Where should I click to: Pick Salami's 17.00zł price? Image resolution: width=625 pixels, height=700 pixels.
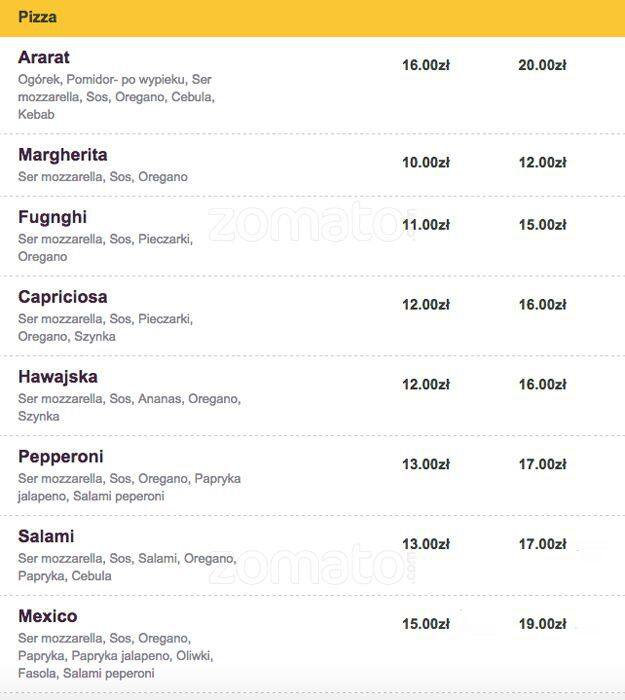[542, 544]
